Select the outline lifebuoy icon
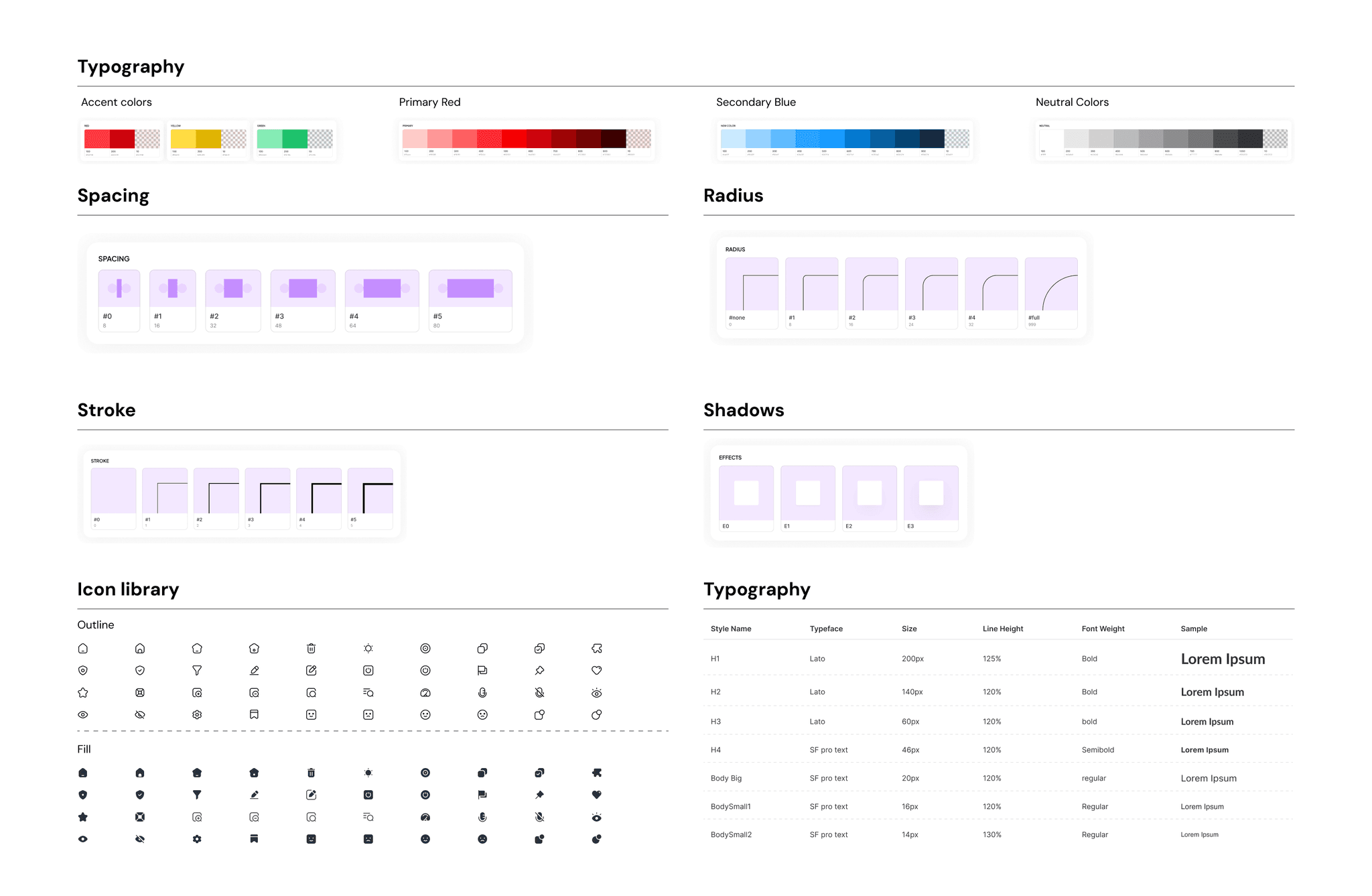1372x896 pixels. coord(140,692)
